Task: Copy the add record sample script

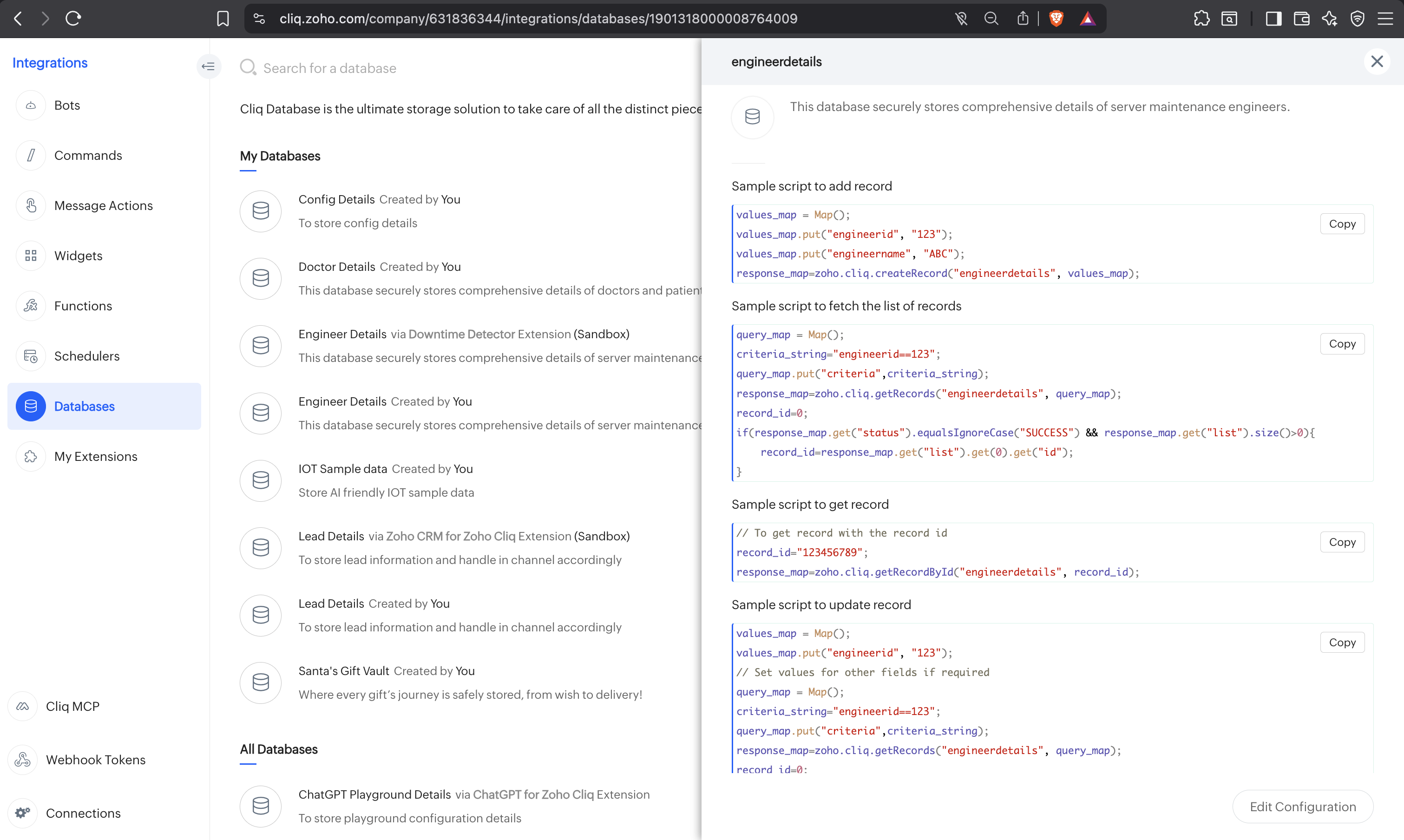Action: pos(1342,223)
